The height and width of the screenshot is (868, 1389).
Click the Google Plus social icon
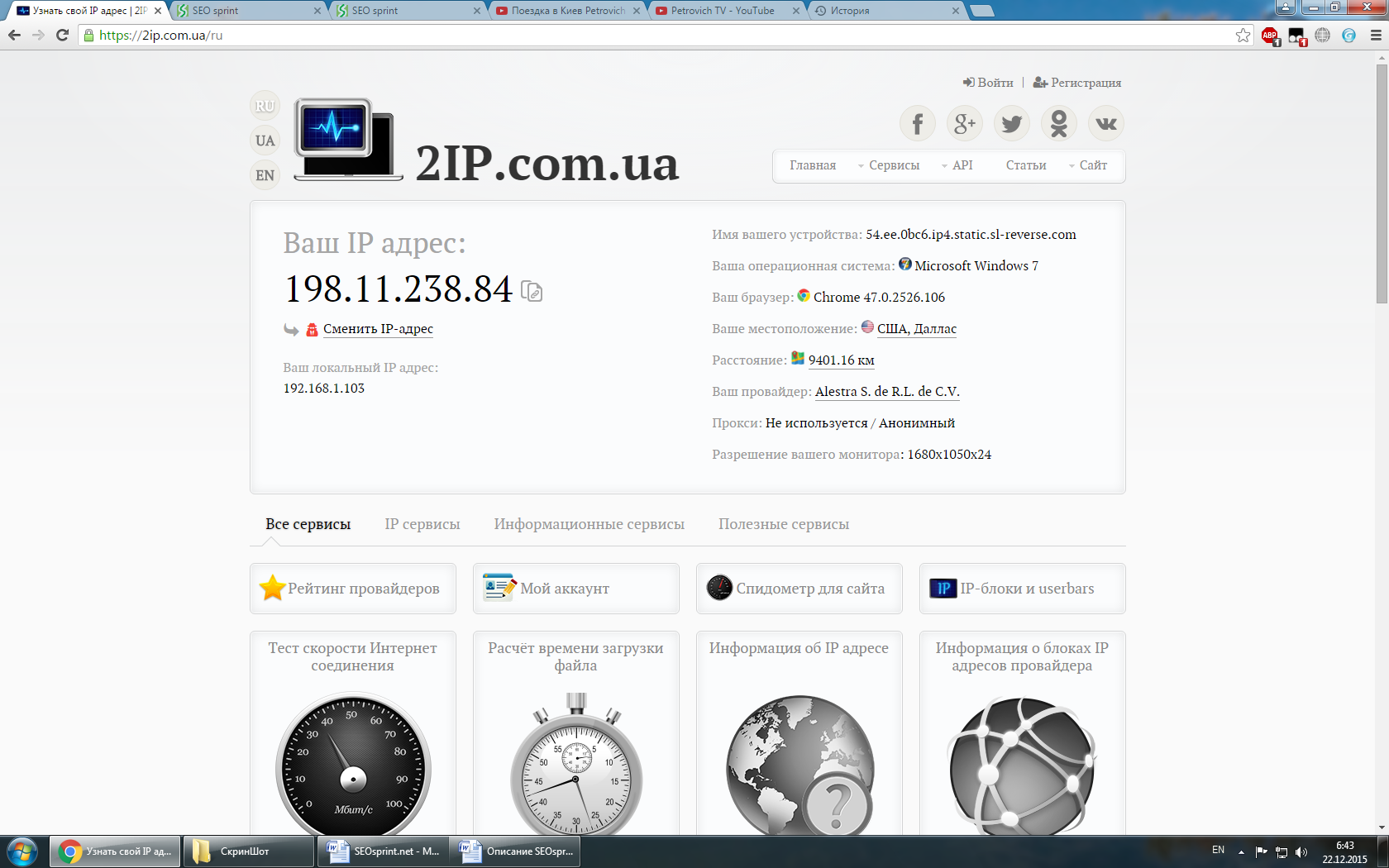[x=964, y=124]
